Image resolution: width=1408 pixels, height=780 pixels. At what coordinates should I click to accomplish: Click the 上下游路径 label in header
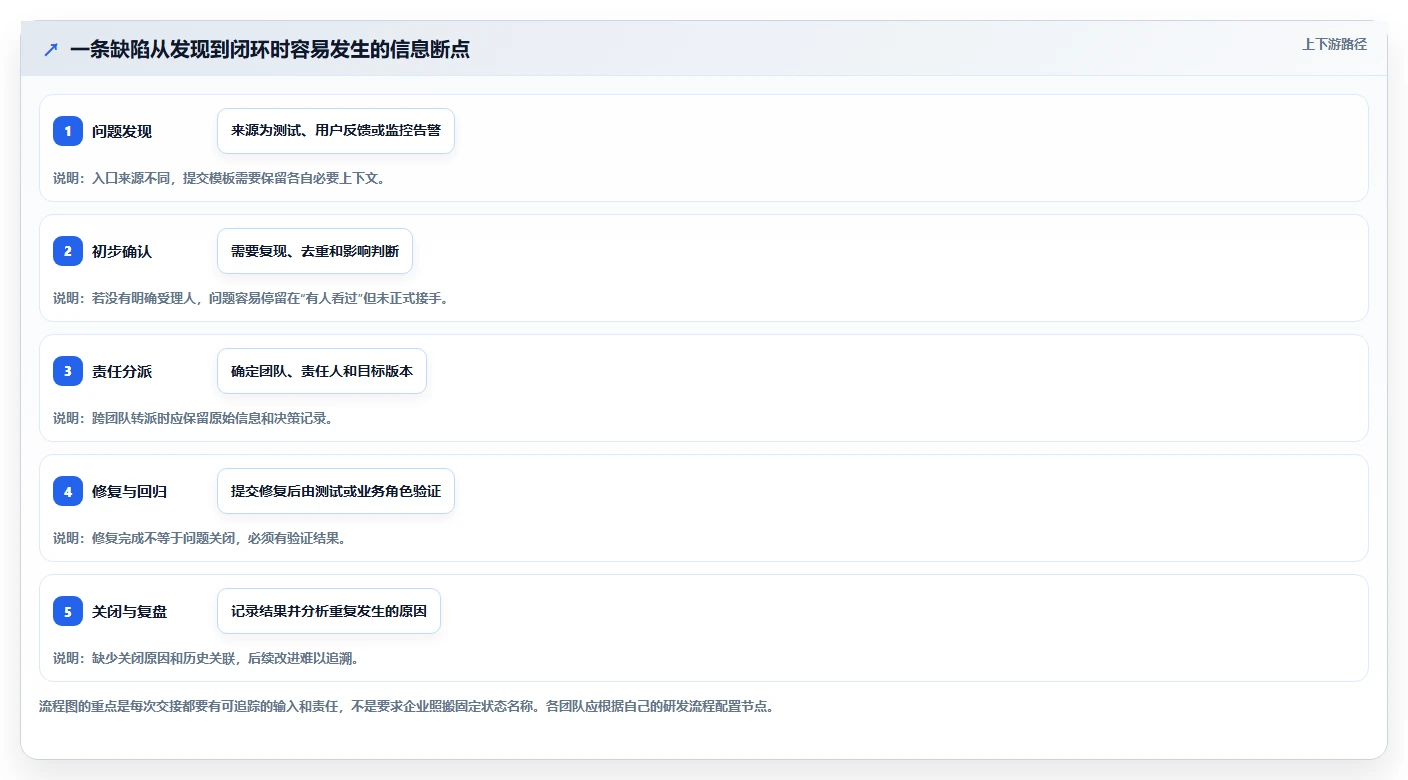click(x=1334, y=44)
